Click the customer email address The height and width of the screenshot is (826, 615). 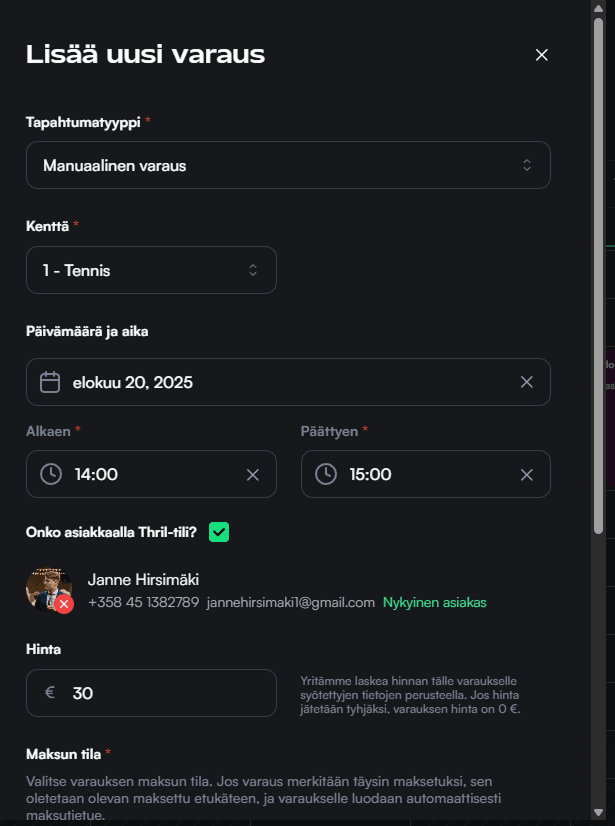pyautogui.click(x=290, y=603)
